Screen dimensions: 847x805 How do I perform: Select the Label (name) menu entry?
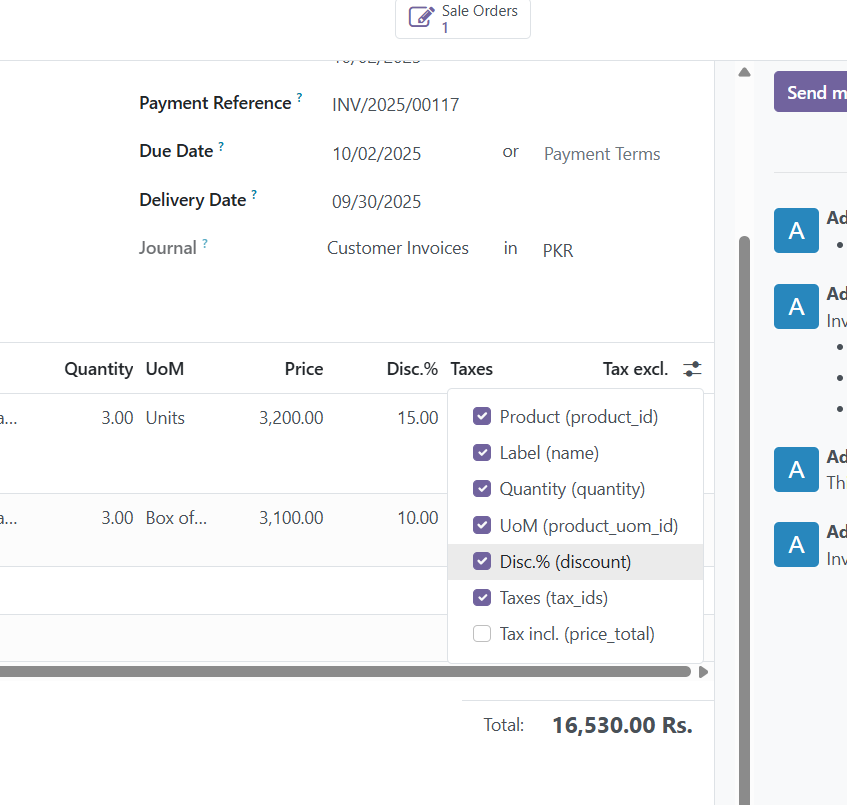tap(549, 453)
